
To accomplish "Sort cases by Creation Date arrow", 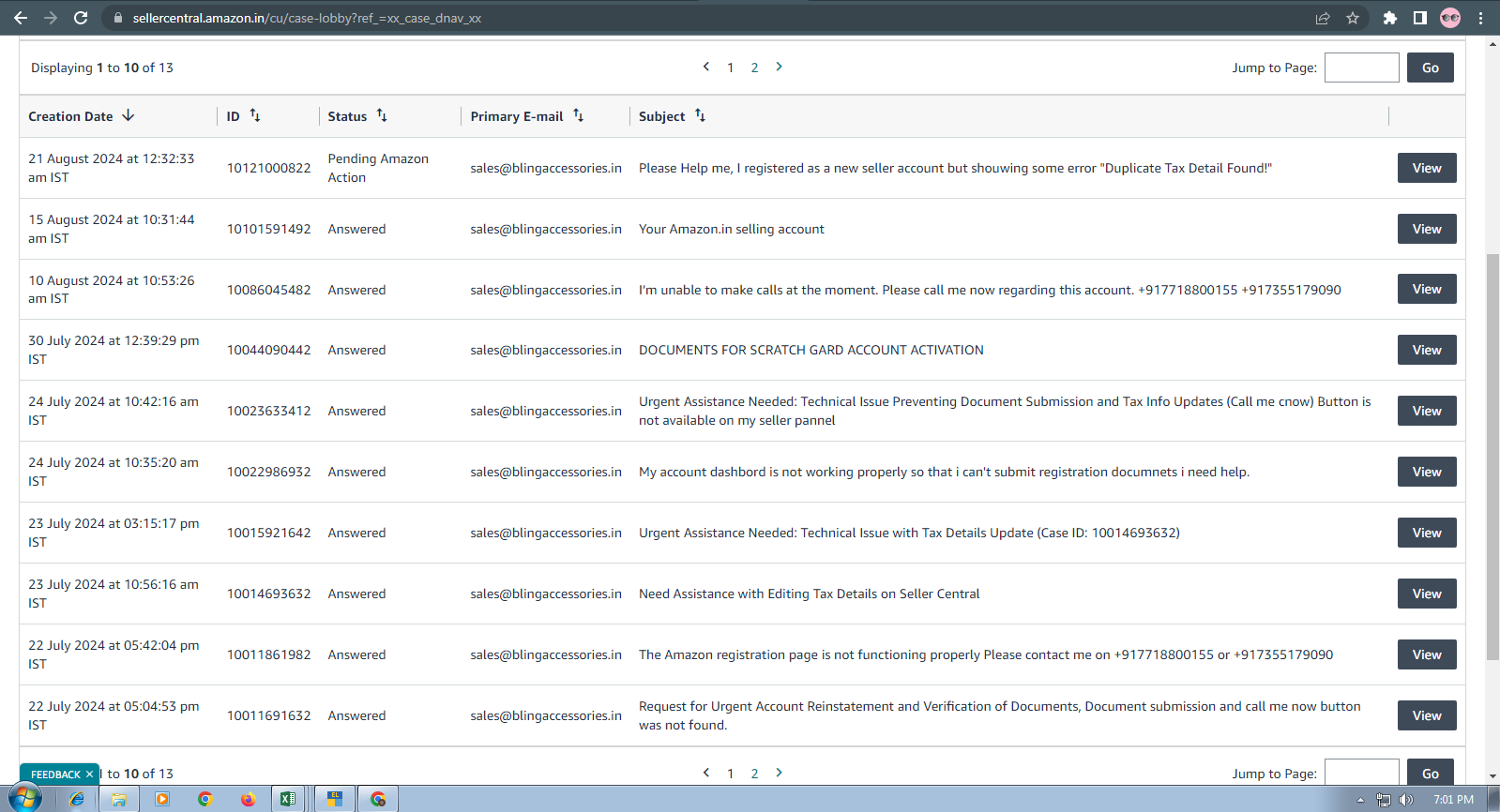I will [x=129, y=115].
